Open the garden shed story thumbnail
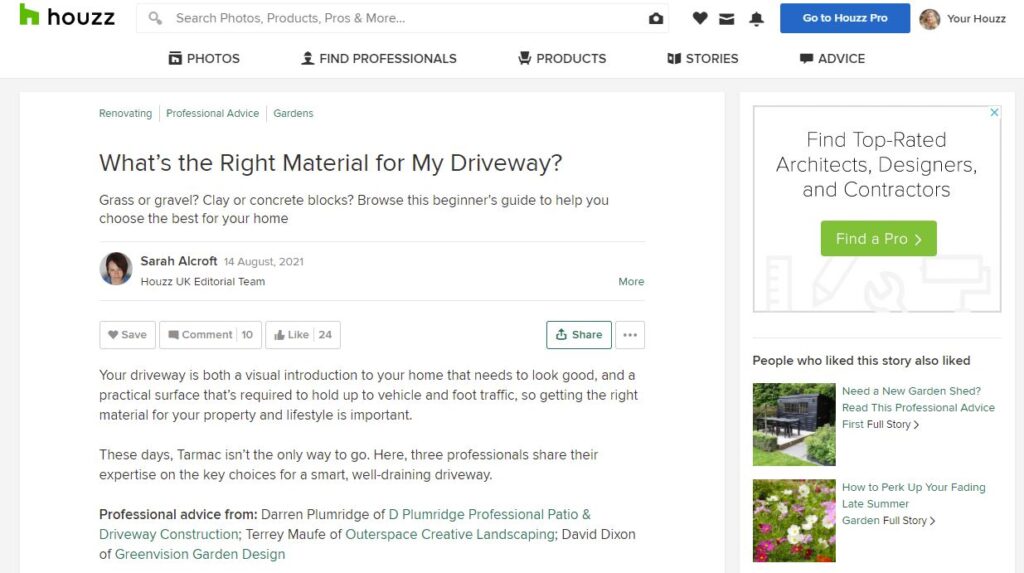Image resolution: width=1024 pixels, height=573 pixels. [x=793, y=424]
